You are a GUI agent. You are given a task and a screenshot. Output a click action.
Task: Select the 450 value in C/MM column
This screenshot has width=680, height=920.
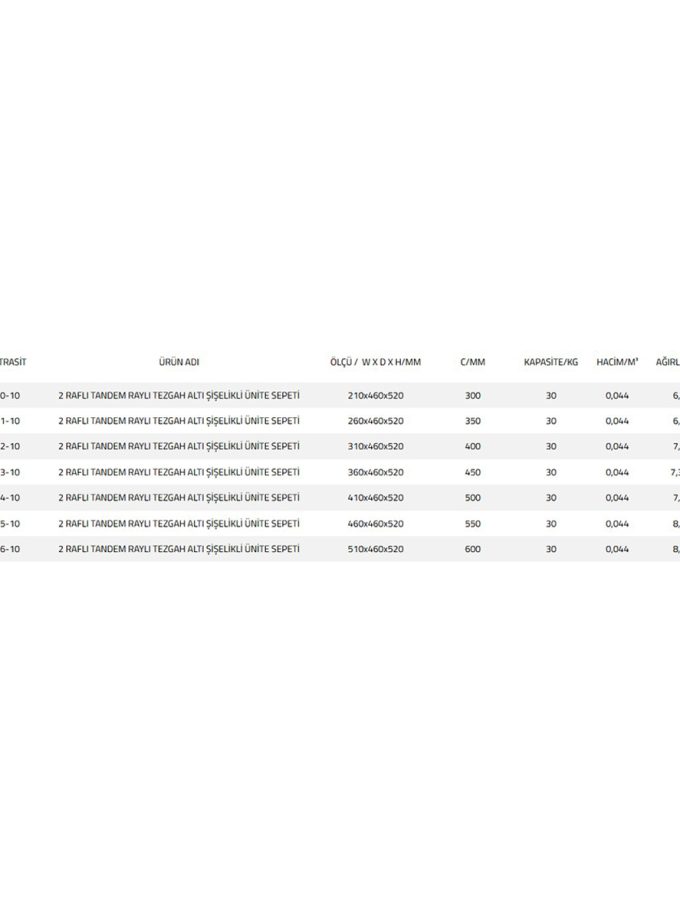[472, 472]
